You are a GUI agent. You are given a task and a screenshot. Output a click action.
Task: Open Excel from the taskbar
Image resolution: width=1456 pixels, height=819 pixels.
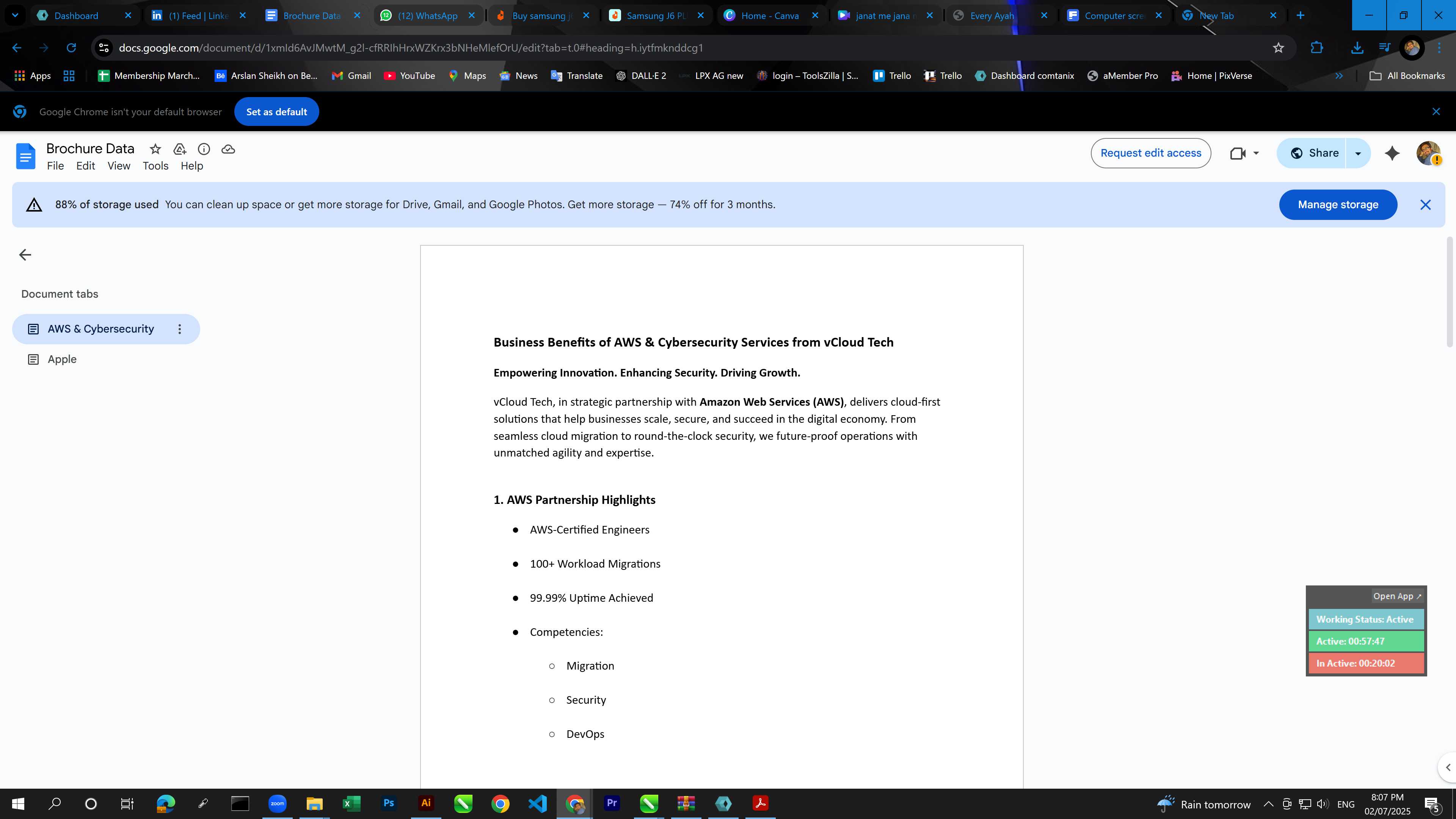[x=351, y=803]
